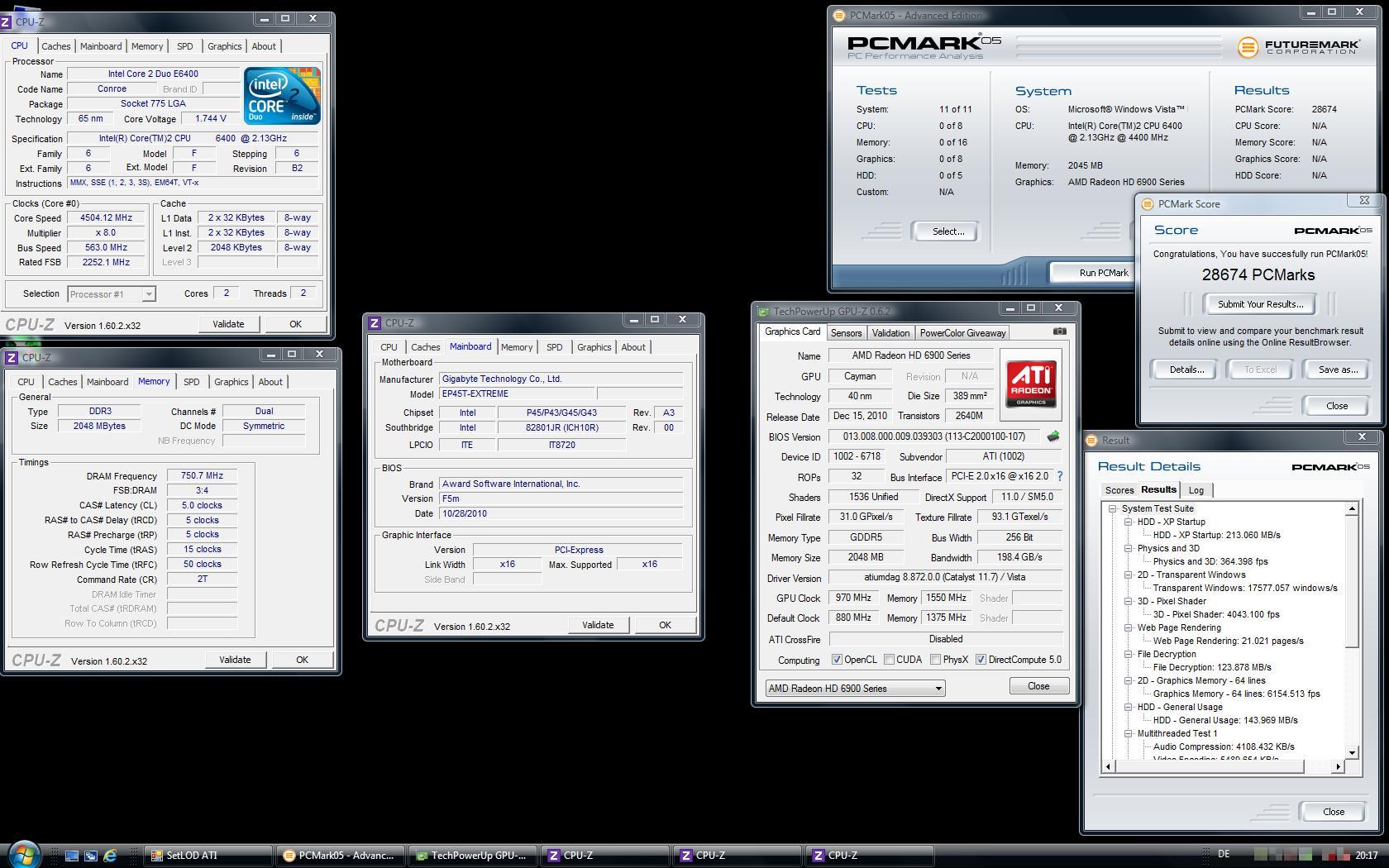Collapse the Multithreaded Test 1 node
Viewport: 1389px width, 868px height.
1128,733
